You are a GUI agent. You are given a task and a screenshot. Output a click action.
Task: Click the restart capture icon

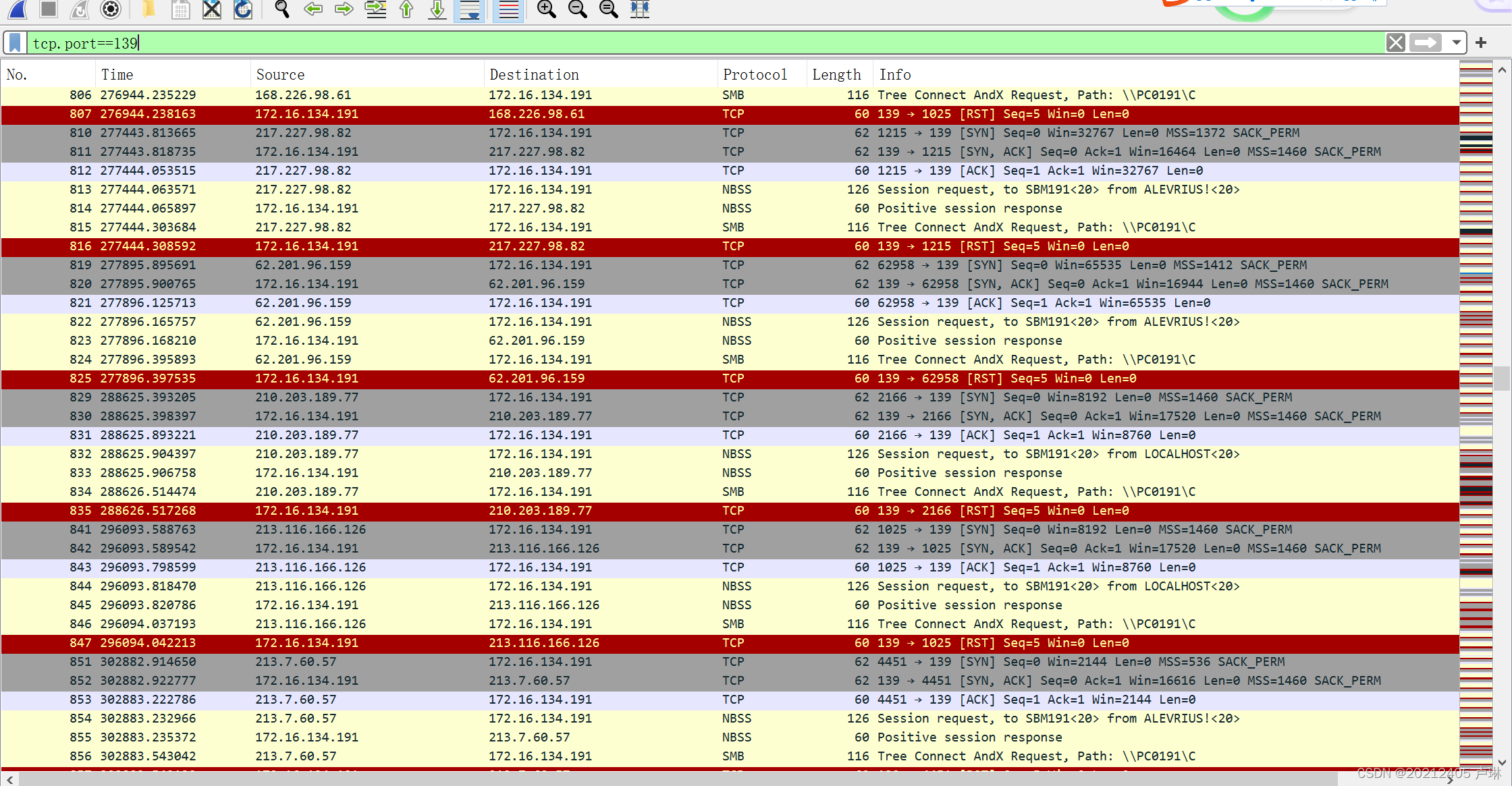(80, 9)
